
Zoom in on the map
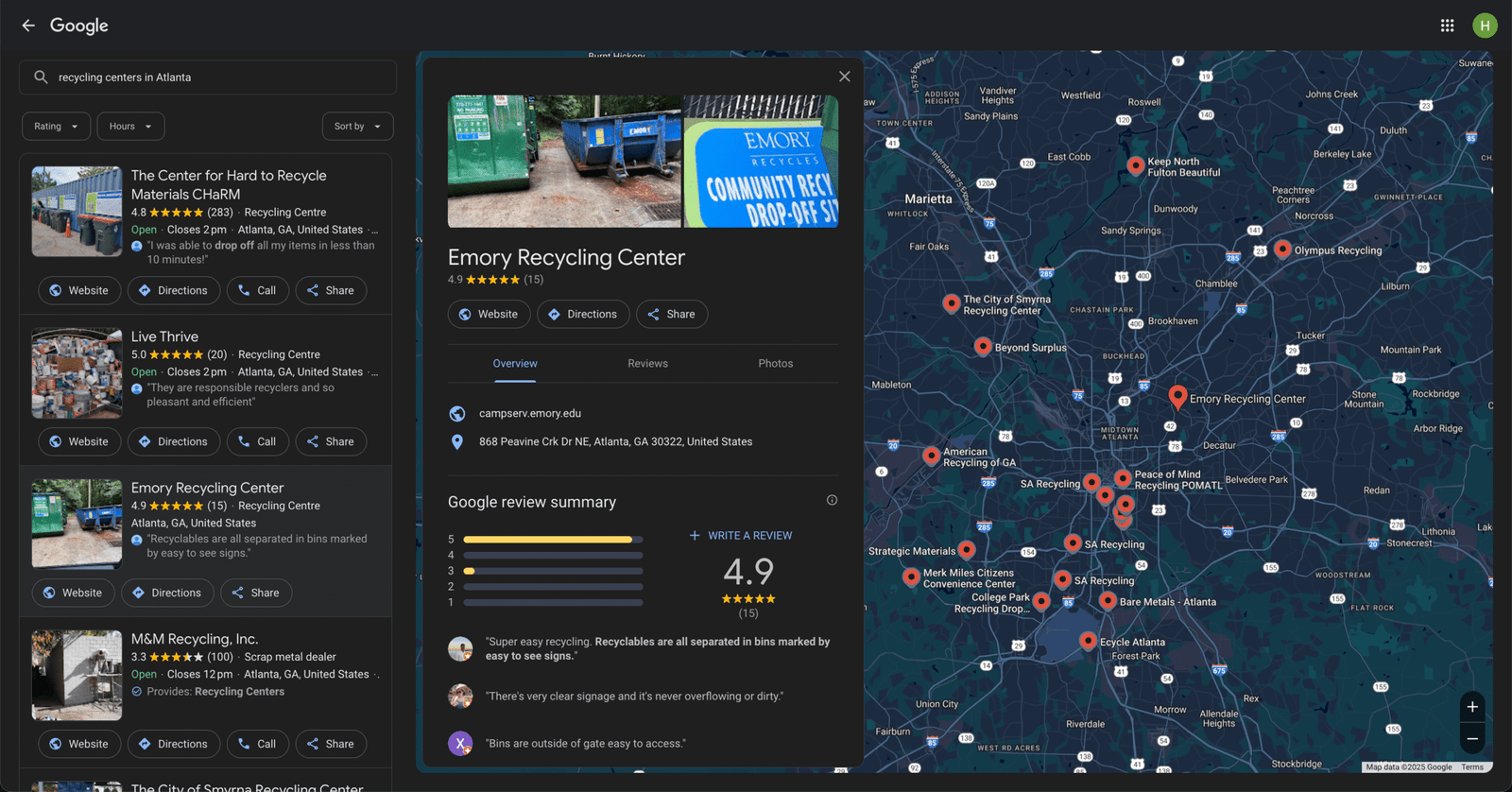(x=1472, y=707)
